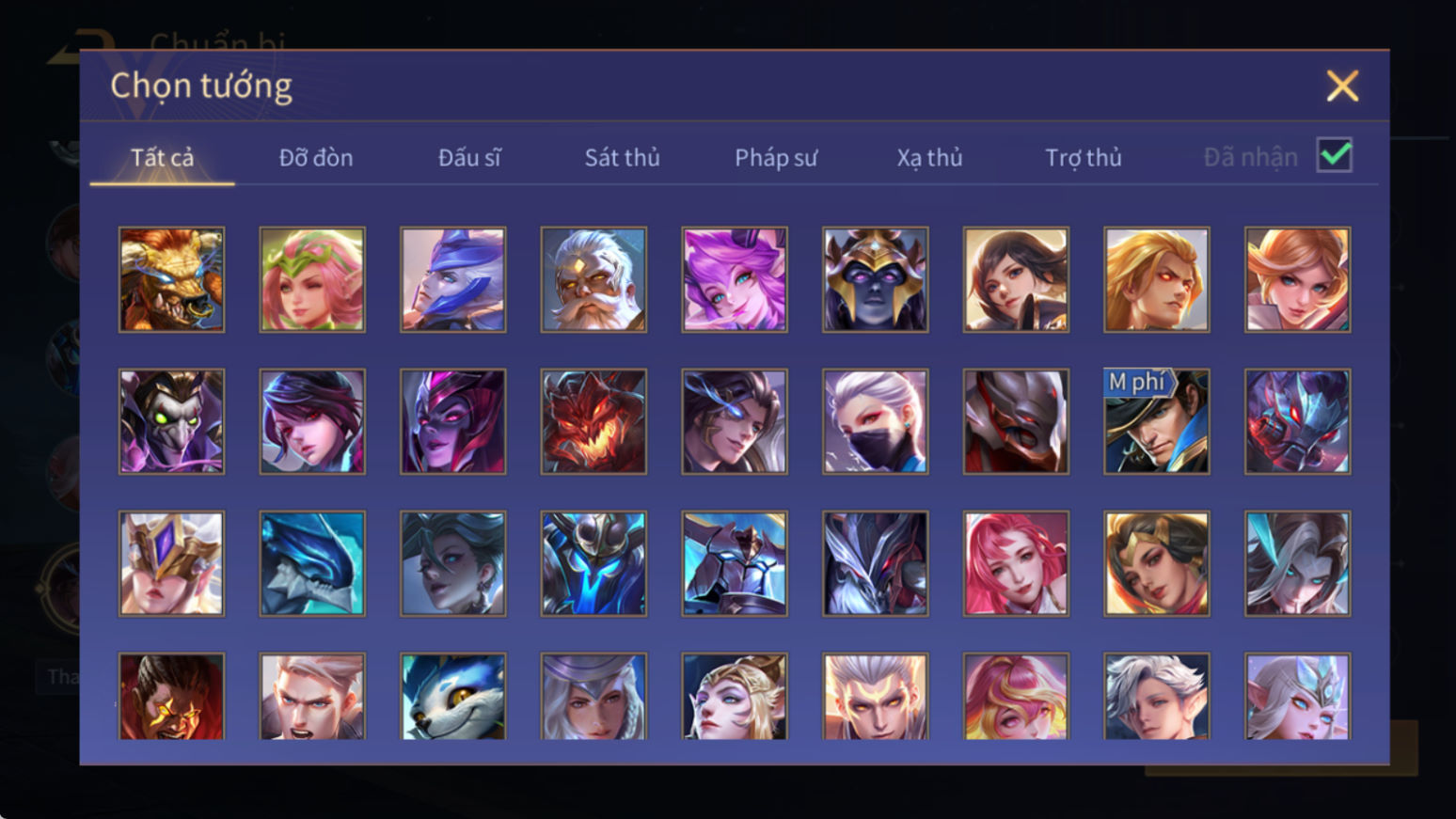Screen dimensions: 1456x819
Task: Select the blue-armored knight with horned helmet
Action: click(x=593, y=563)
